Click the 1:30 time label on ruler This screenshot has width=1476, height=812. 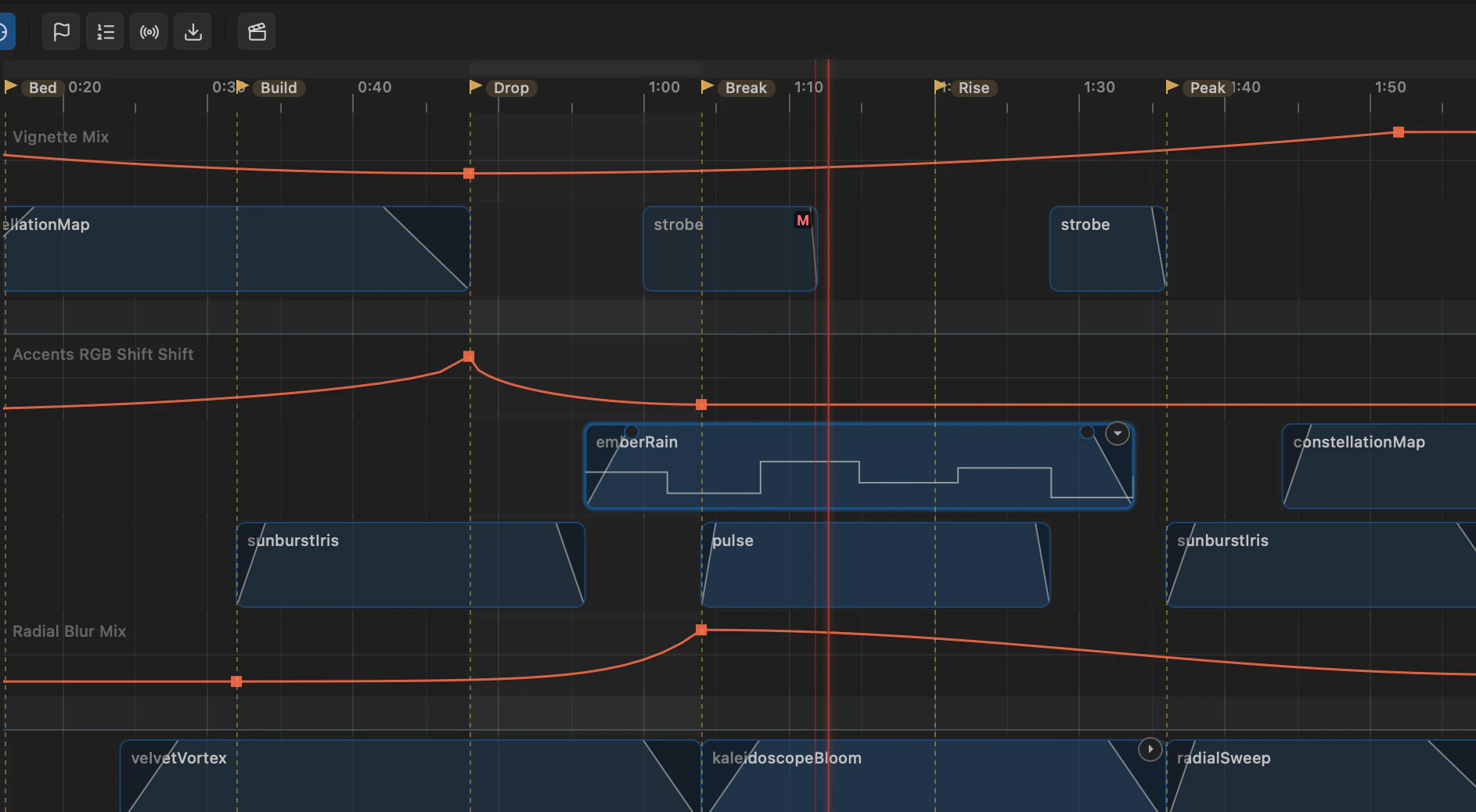click(1100, 87)
